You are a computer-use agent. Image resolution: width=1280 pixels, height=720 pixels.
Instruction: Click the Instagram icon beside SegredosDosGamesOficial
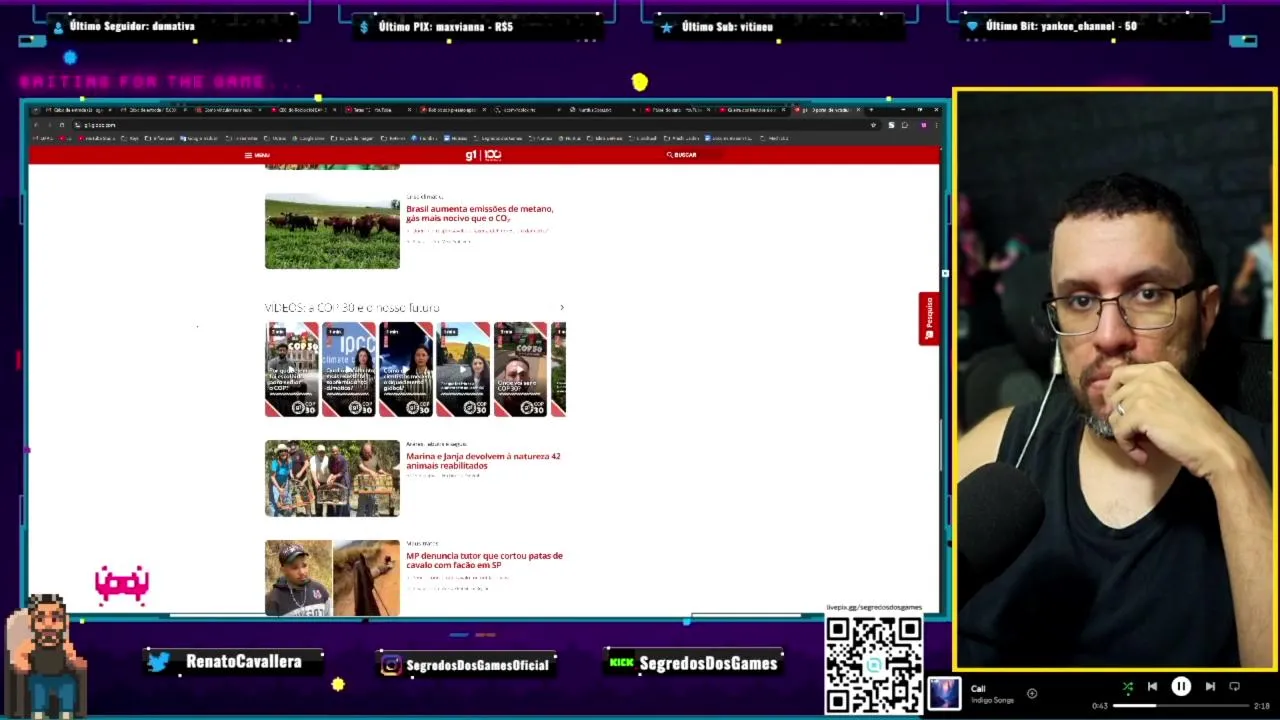click(391, 664)
